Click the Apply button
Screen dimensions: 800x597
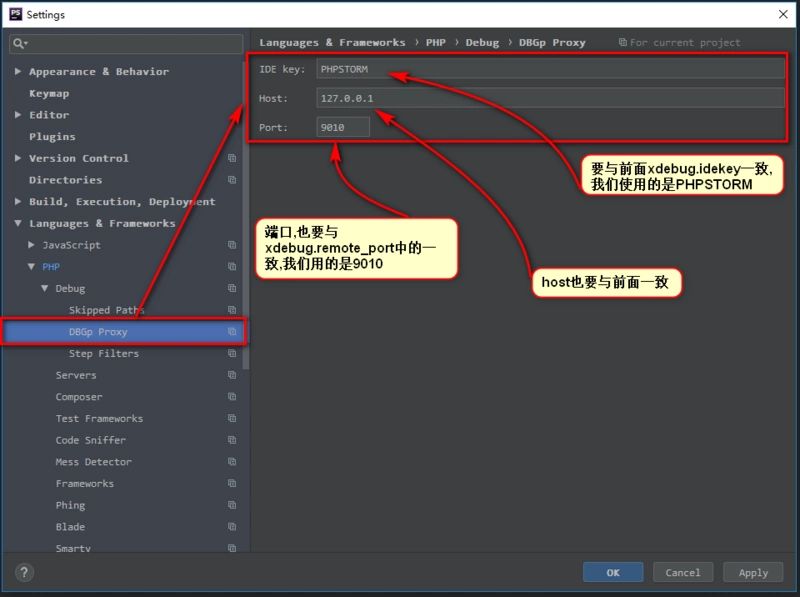(753, 572)
